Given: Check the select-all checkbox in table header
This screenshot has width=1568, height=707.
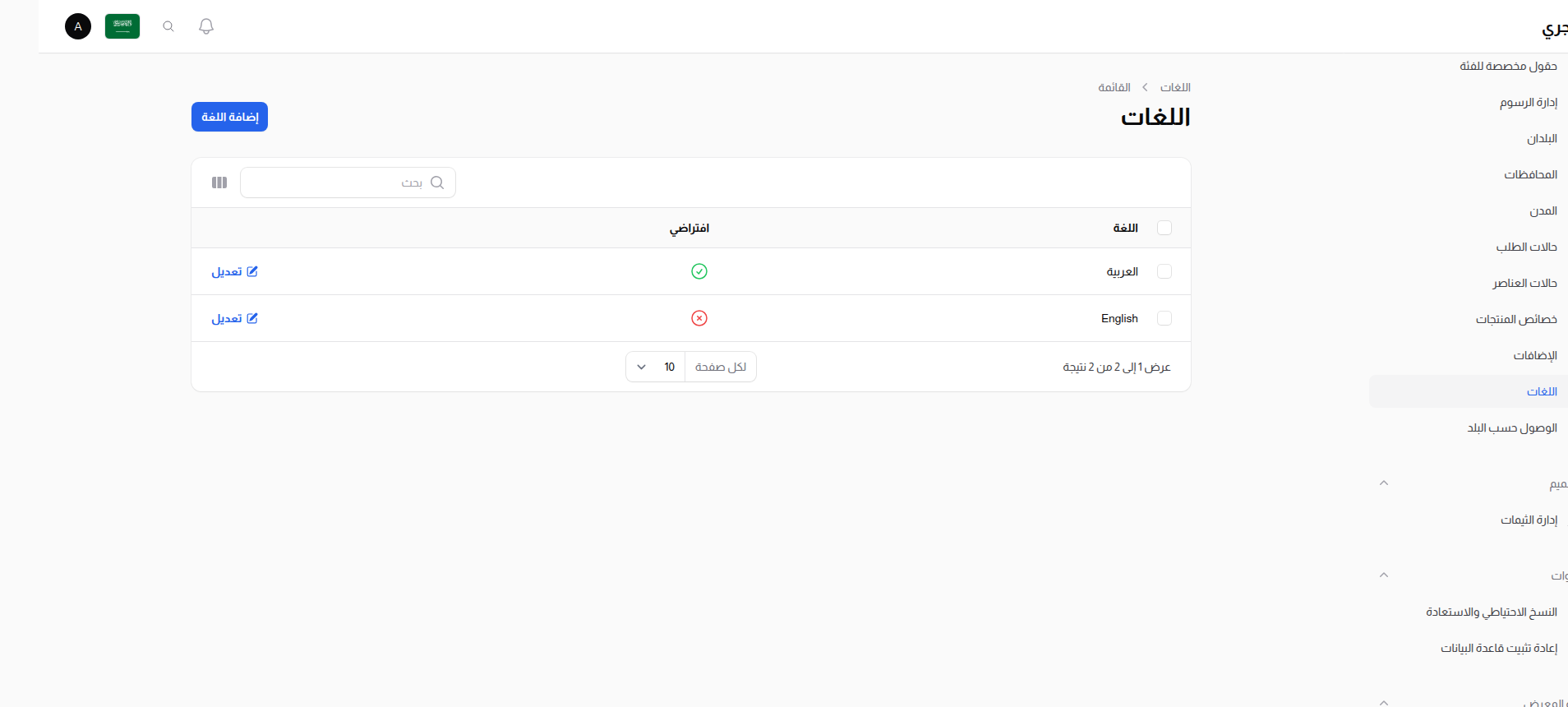Looking at the screenshot, I should pos(1164,228).
